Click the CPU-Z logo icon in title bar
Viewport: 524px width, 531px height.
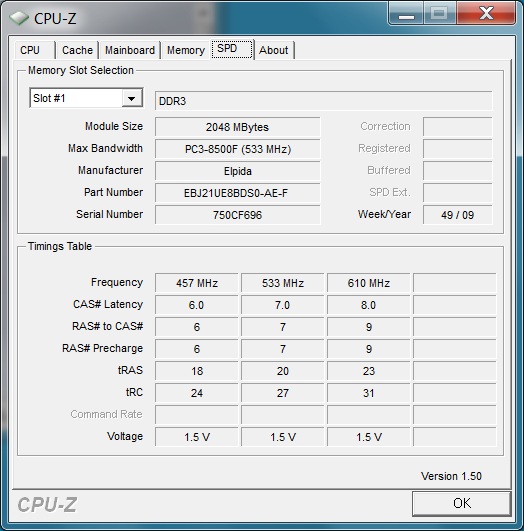pyautogui.click(x=18, y=18)
